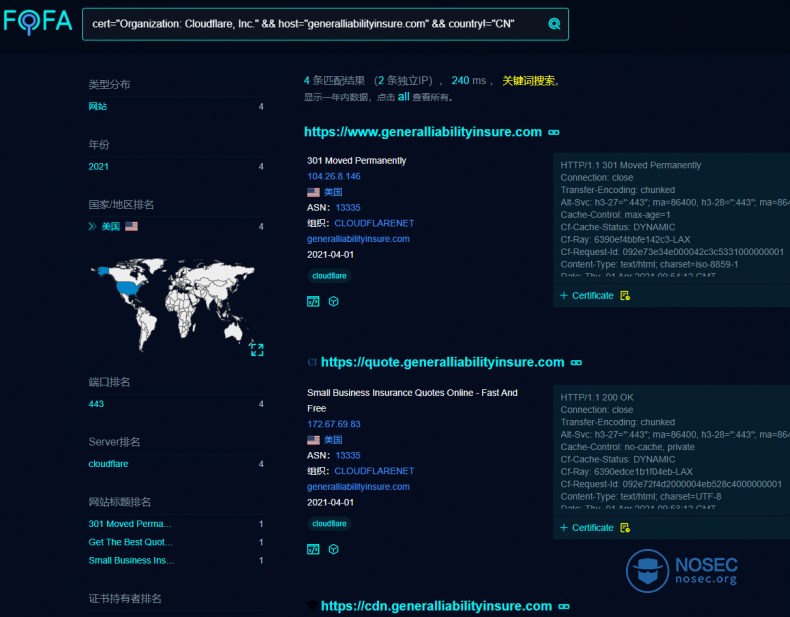Screen dimensions: 790x617
Task: Open https://cdn.generalliabilityinsure.com result link
Action: click(436, 606)
